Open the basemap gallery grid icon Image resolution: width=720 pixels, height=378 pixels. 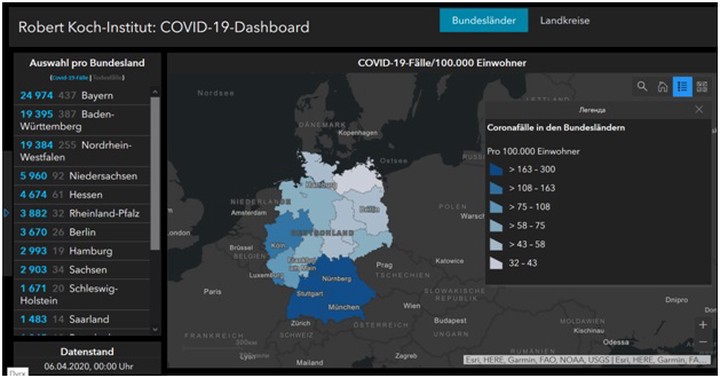pos(702,86)
